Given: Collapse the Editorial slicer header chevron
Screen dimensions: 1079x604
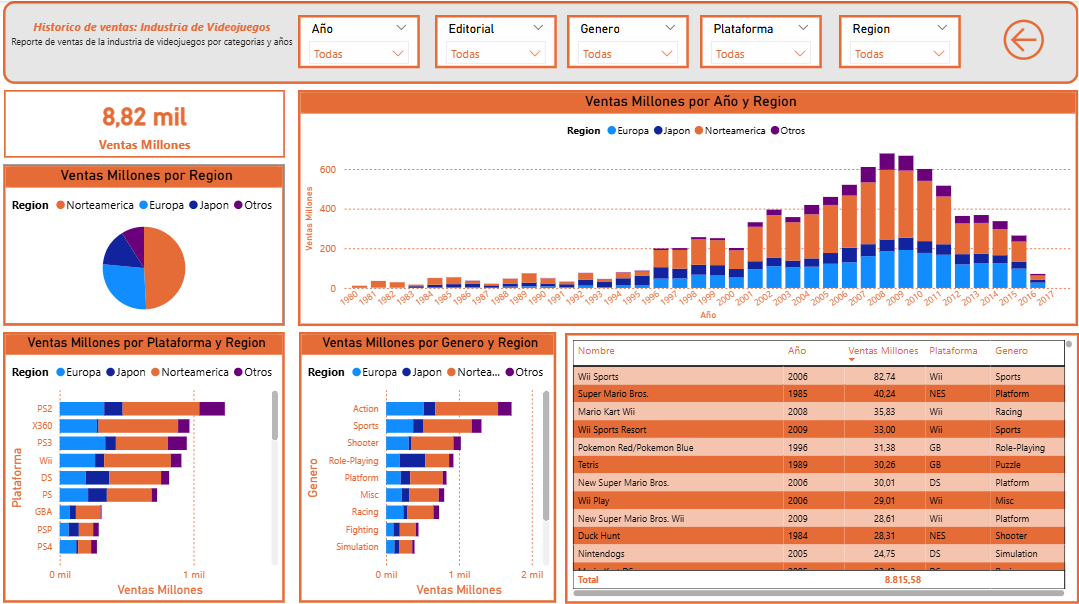Looking at the screenshot, I should pyautogui.click(x=539, y=29).
